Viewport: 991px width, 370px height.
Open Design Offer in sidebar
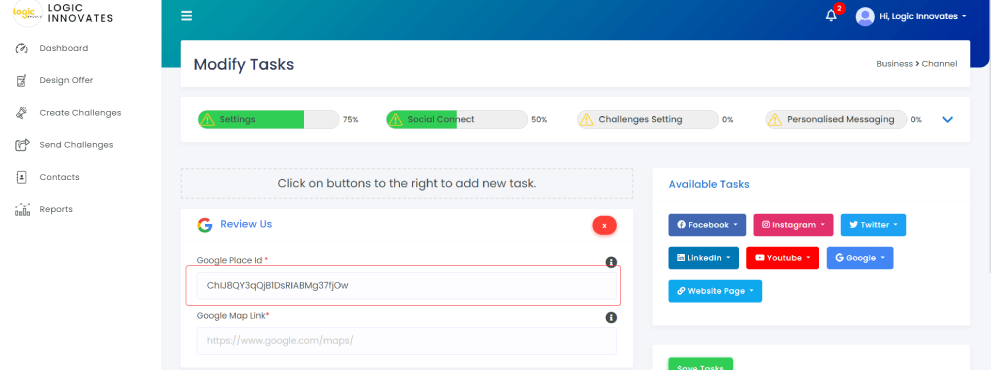pyautogui.click(x=66, y=80)
